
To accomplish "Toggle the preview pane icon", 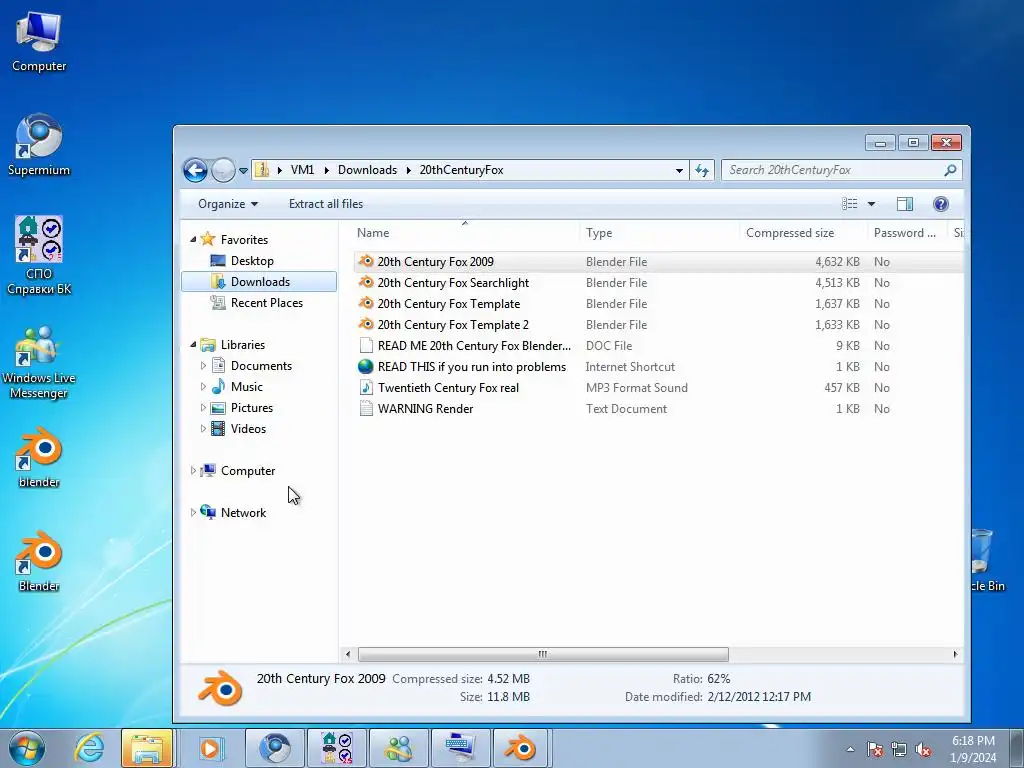I will coord(904,204).
